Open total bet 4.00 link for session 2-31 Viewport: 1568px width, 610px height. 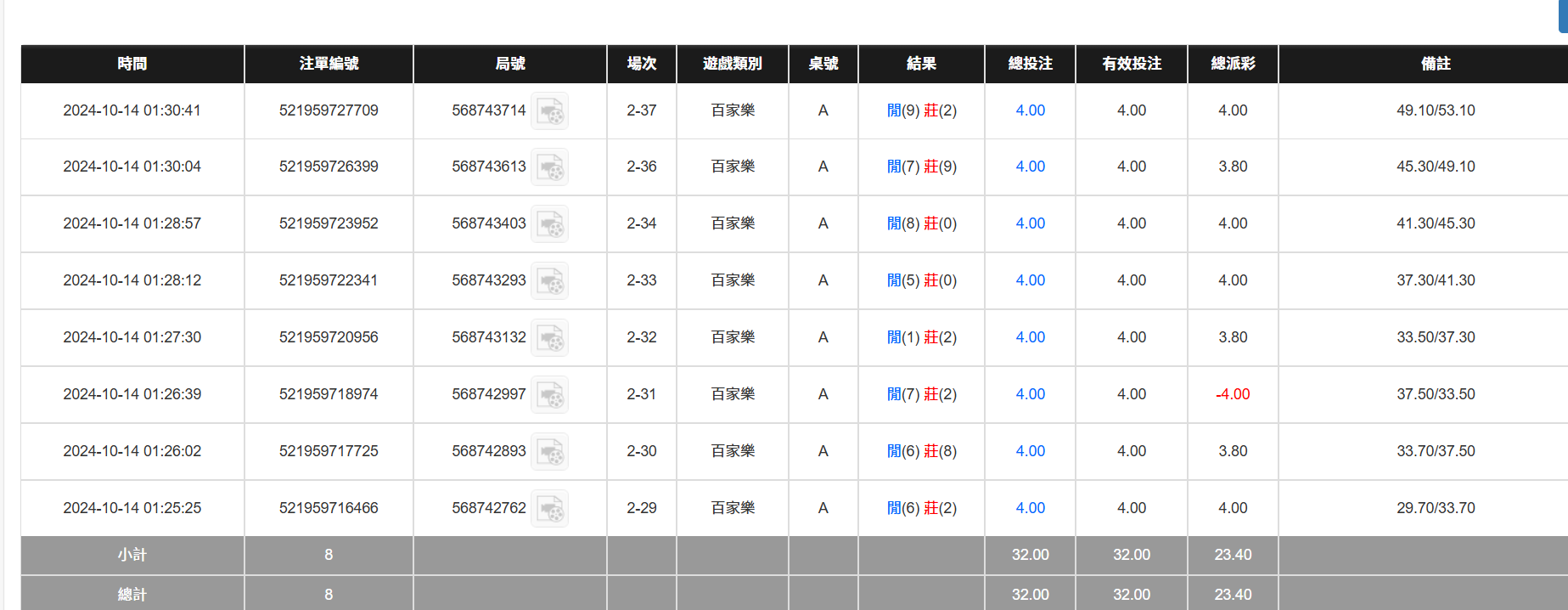[1030, 394]
